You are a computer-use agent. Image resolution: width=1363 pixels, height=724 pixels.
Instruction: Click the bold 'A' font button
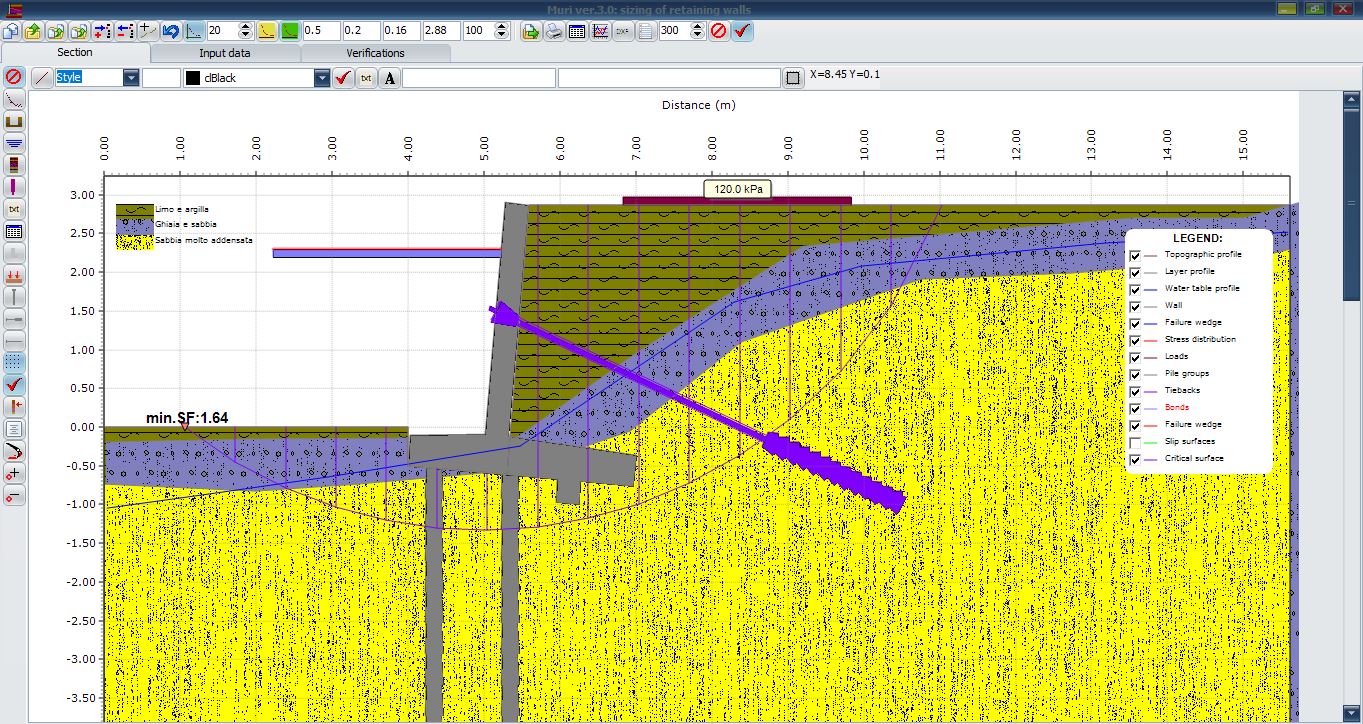389,78
